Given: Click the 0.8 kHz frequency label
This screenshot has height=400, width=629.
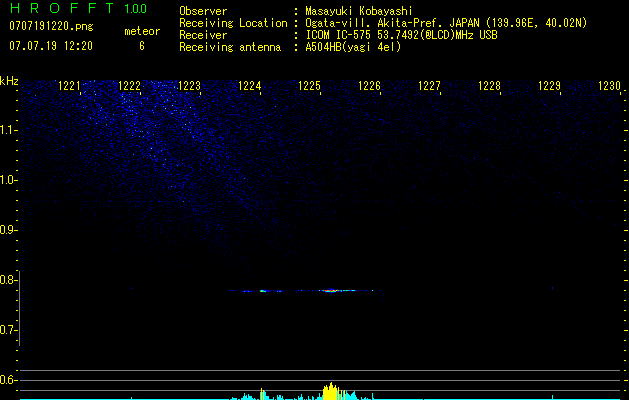Looking at the screenshot, I should 8,280.
